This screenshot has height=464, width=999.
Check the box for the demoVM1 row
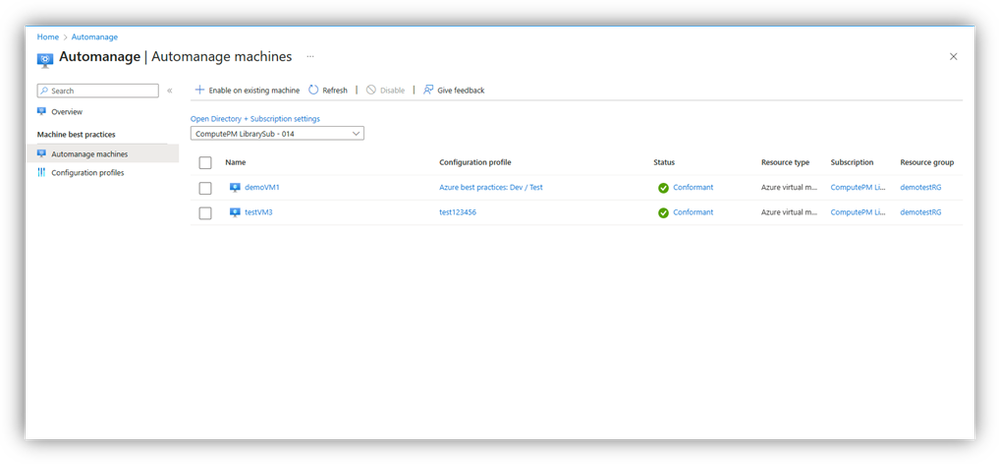point(205,188)
